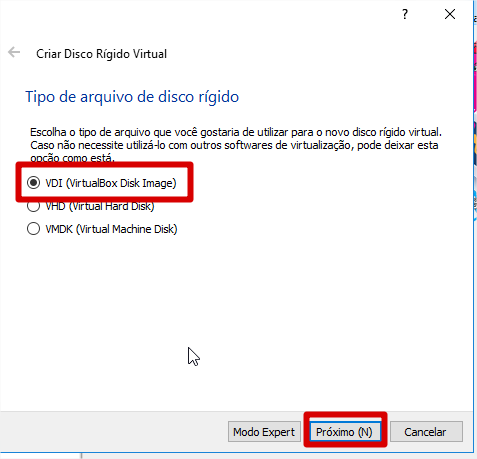Choose the VHD (Virtual Hard Disk) label

(x=100, y=206)
